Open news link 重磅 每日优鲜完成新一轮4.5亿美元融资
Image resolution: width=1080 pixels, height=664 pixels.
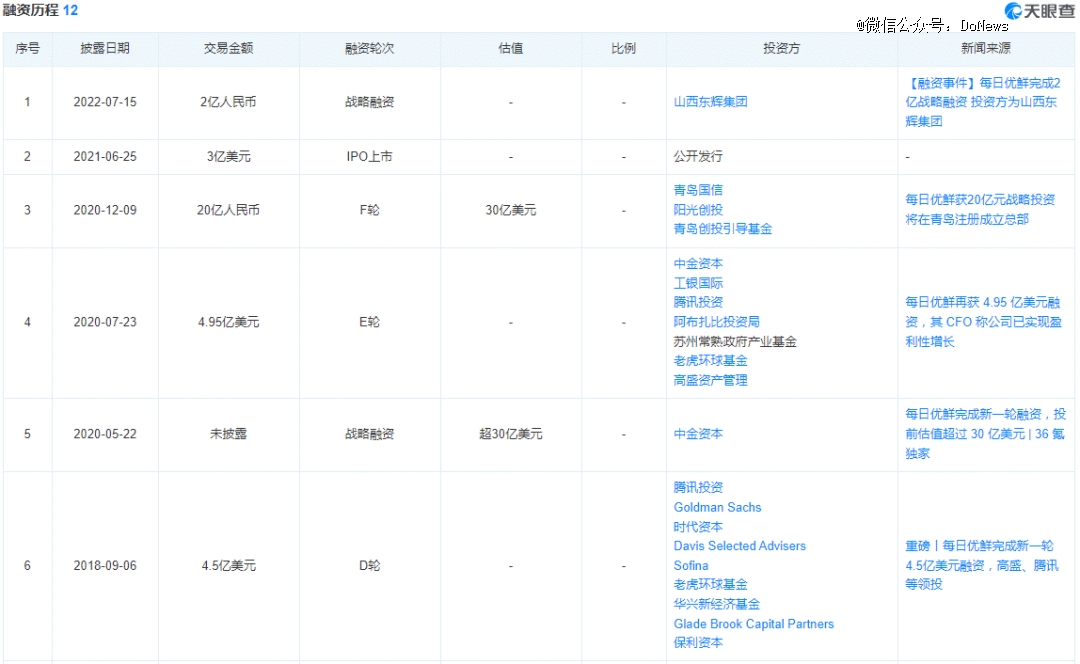coord(982,565)
